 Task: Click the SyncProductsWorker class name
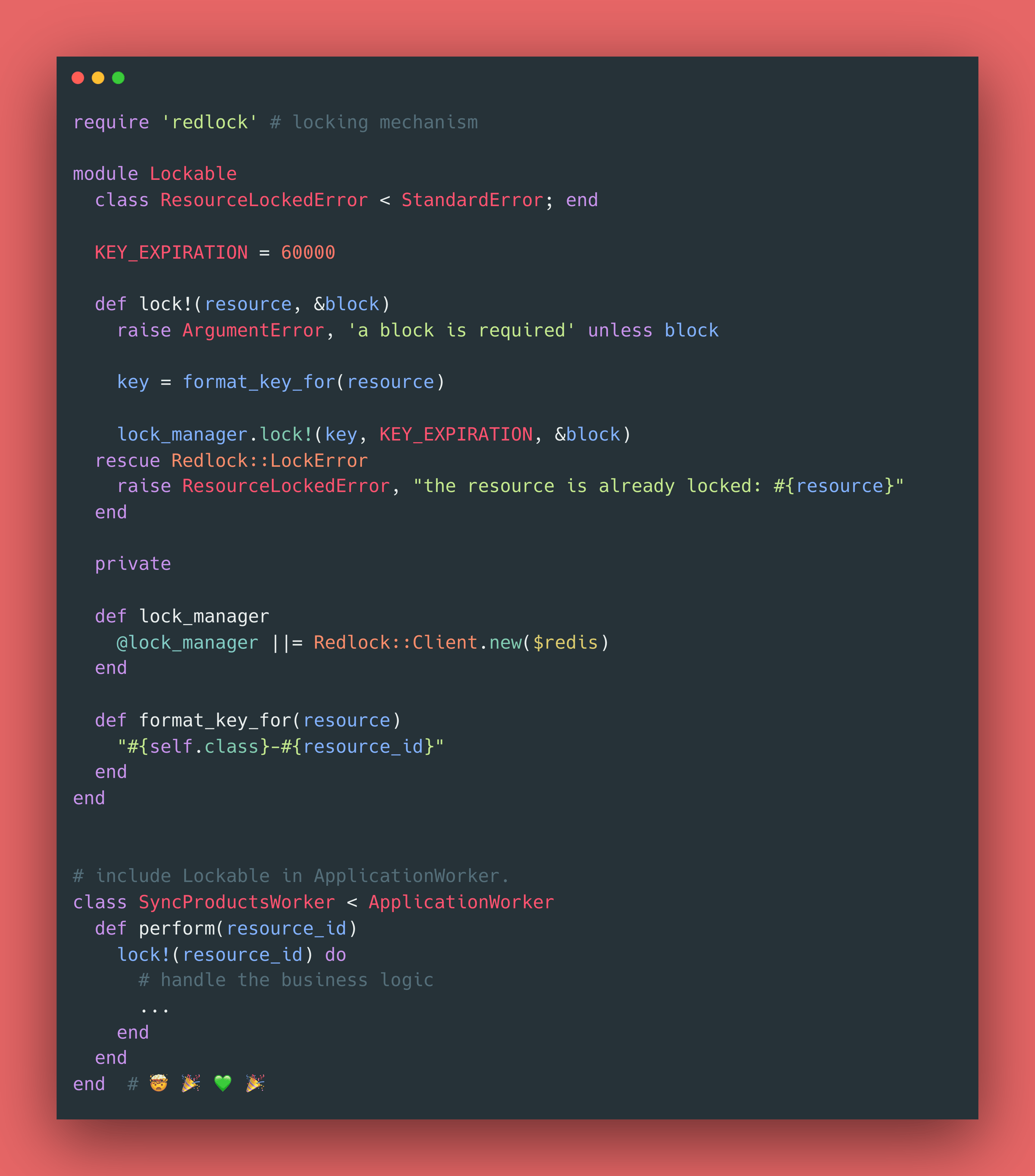[x=237, y=901]
